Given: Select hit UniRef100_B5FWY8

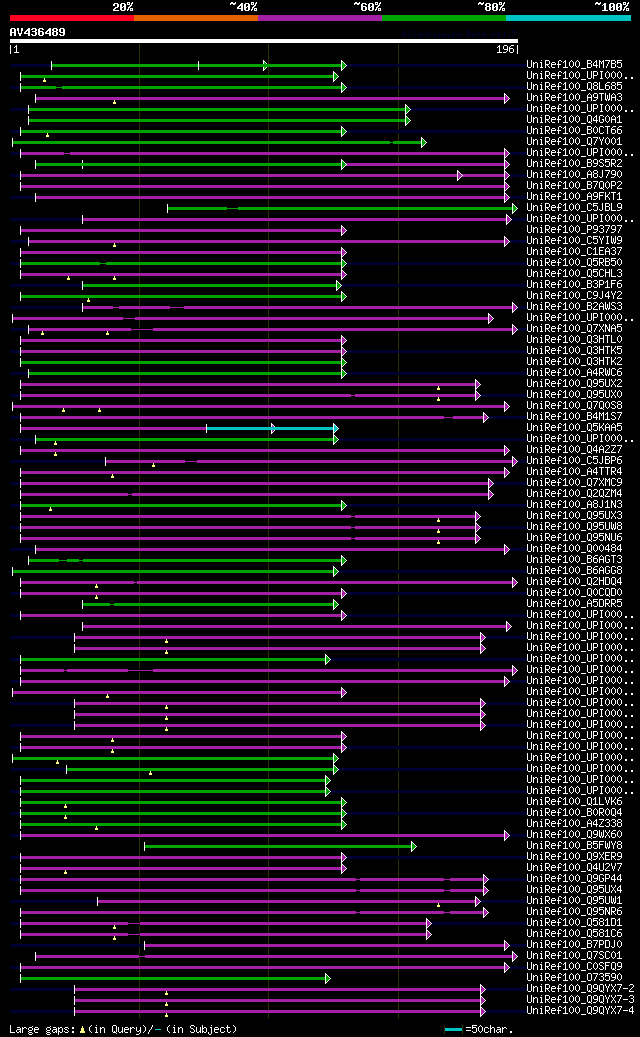Looking at the screenshot, I should click(574, 845).
